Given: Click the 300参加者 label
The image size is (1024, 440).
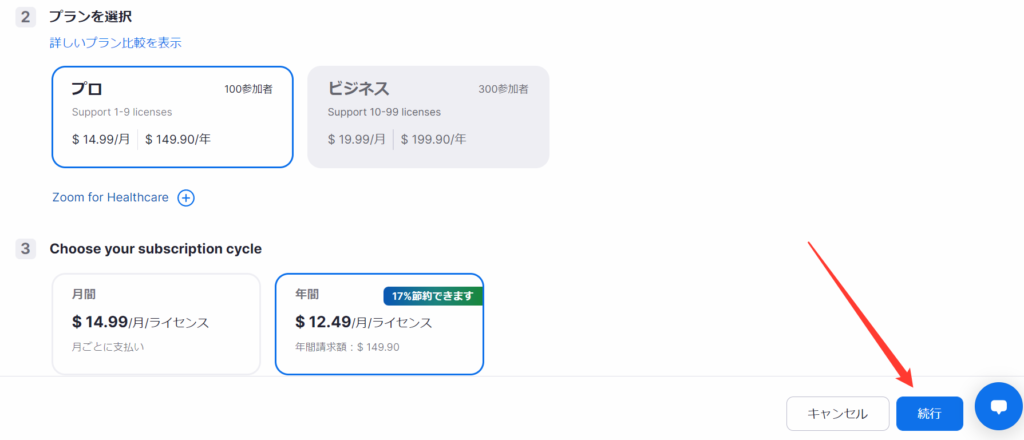Looking at the screenshot, I should pos(504,89).
